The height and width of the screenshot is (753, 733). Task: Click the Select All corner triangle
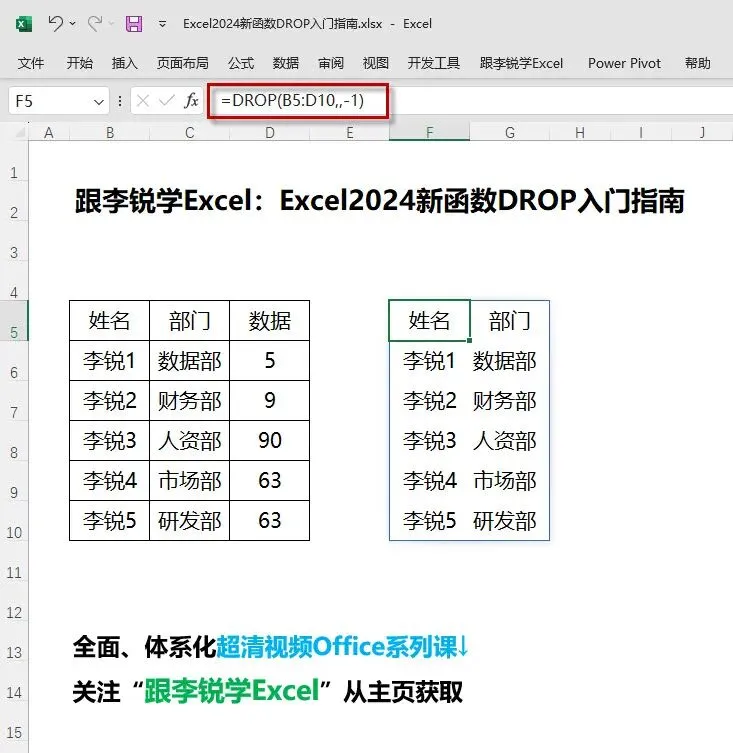(19, 132)
